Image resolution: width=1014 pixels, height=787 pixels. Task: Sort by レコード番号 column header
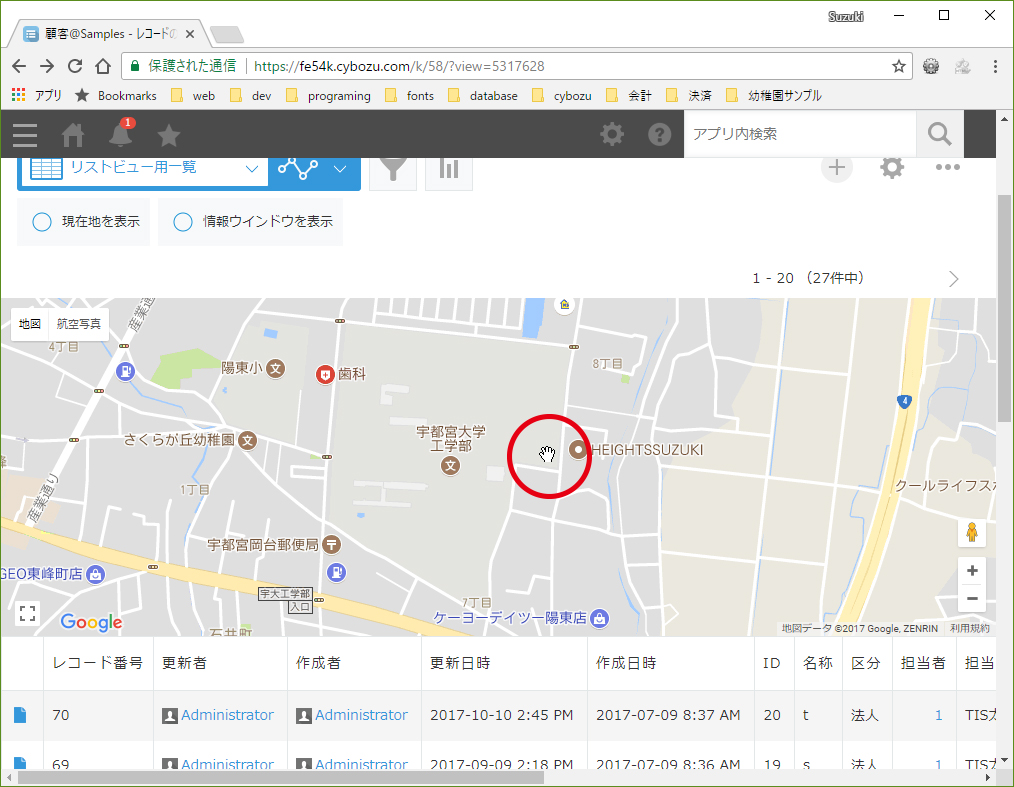97,663
